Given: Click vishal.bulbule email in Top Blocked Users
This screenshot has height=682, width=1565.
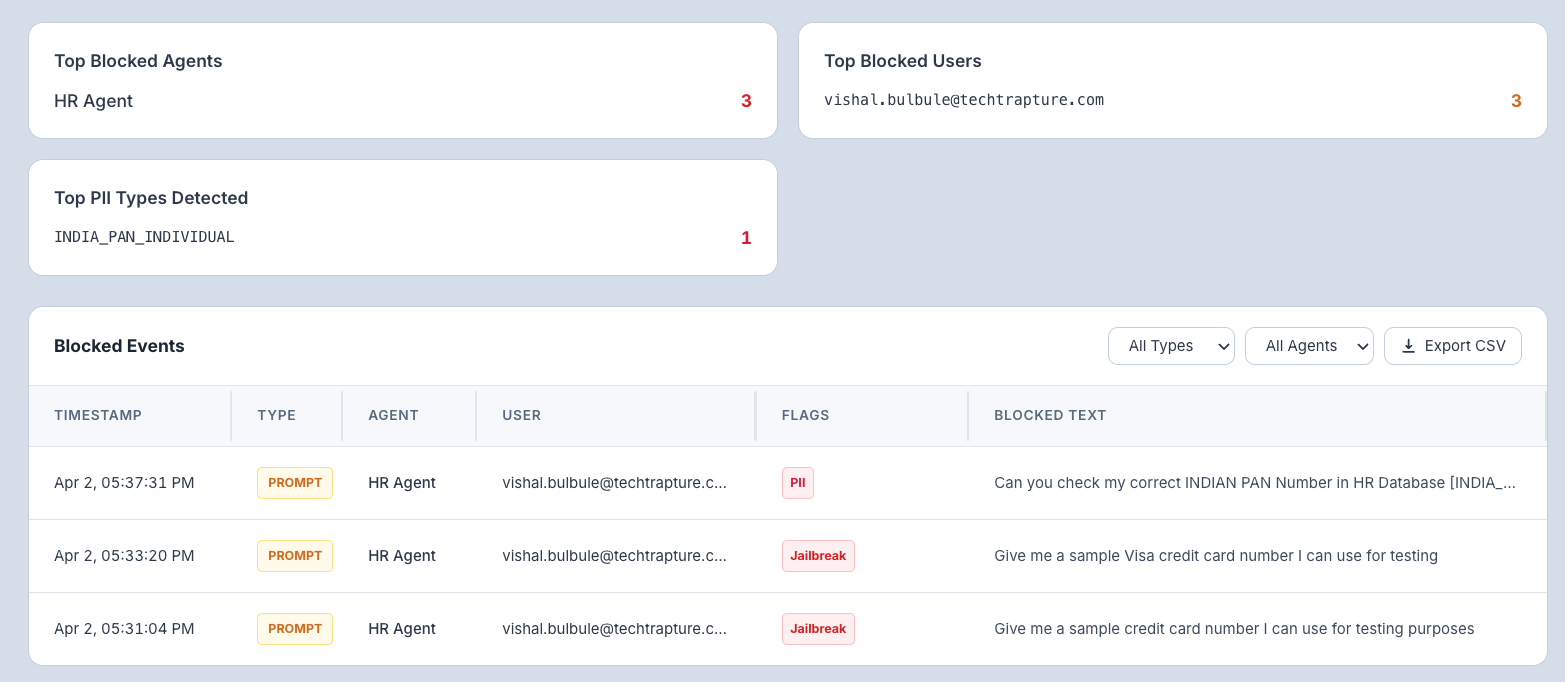Looking at the screenshot, I should tap(963, 100).
